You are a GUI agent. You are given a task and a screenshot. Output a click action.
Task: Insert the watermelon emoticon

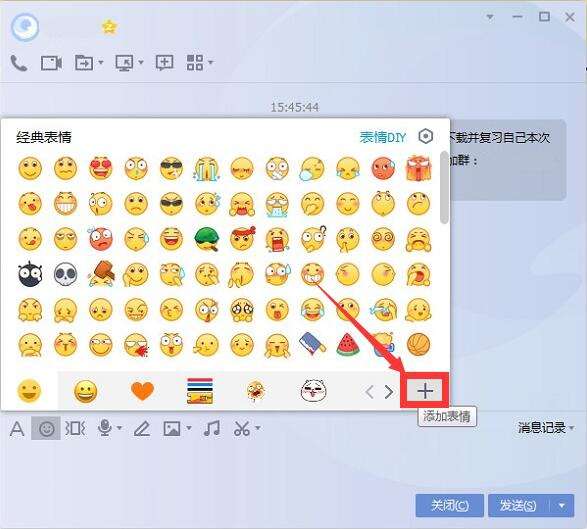348,344
